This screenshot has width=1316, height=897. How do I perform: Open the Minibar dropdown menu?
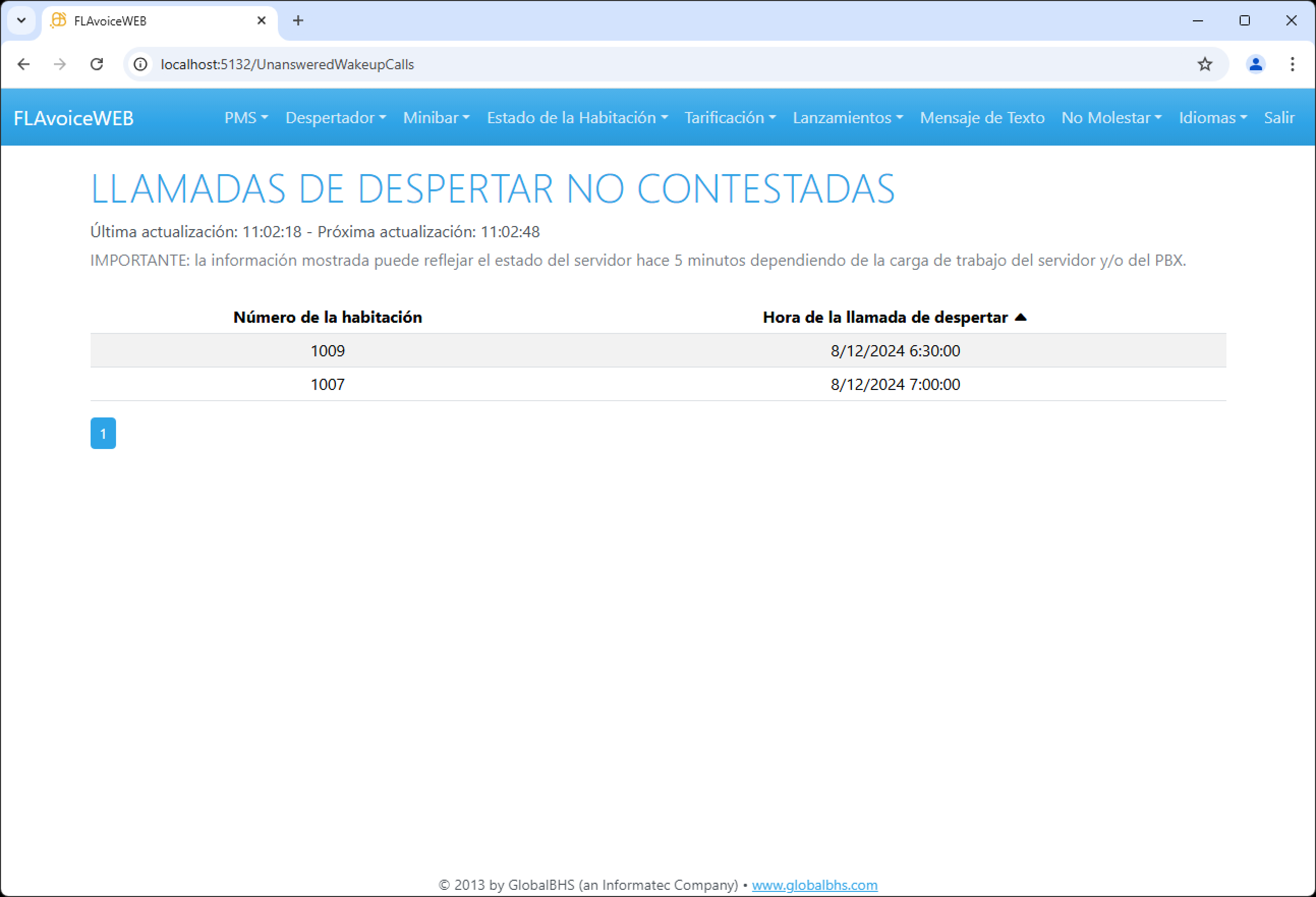tap(436, 118)
